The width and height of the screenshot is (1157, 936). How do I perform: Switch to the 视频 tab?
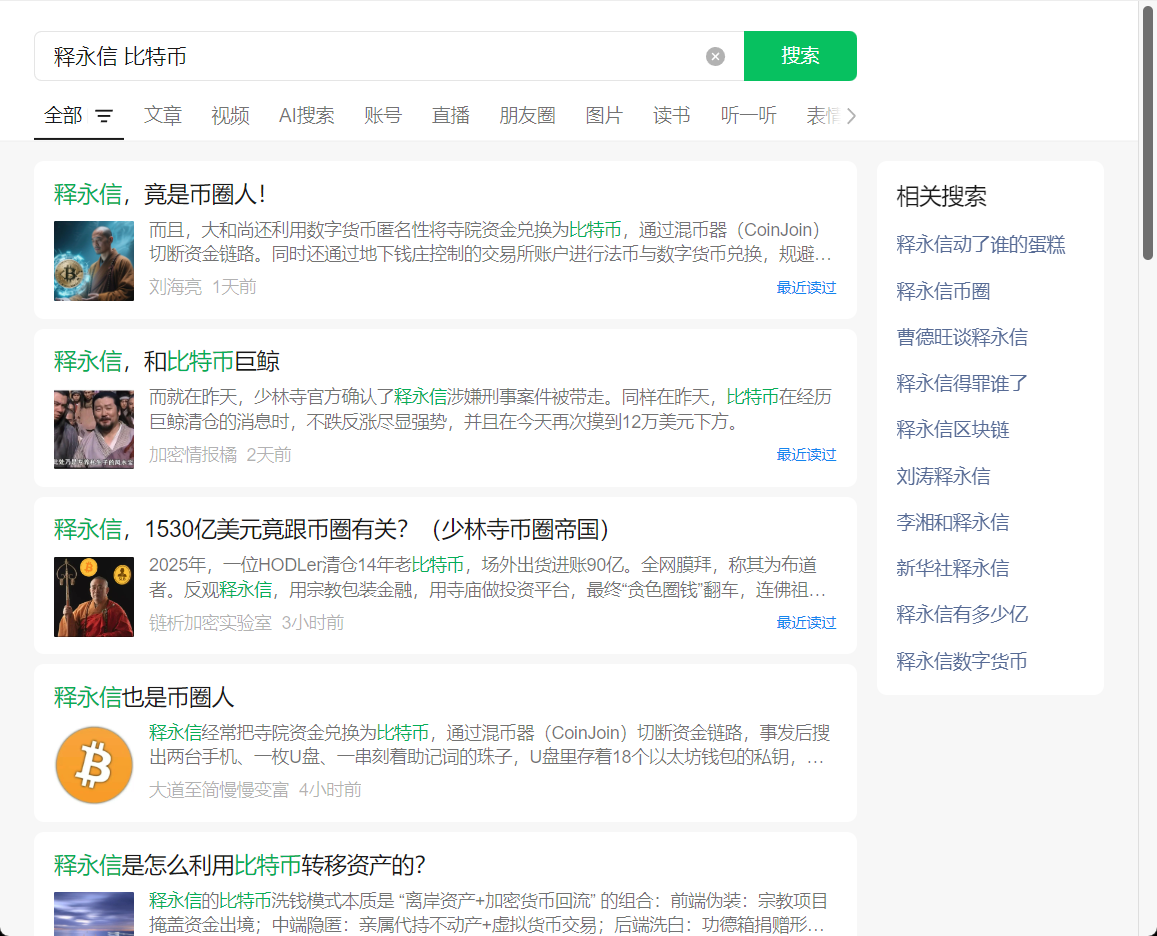(230, 116)
